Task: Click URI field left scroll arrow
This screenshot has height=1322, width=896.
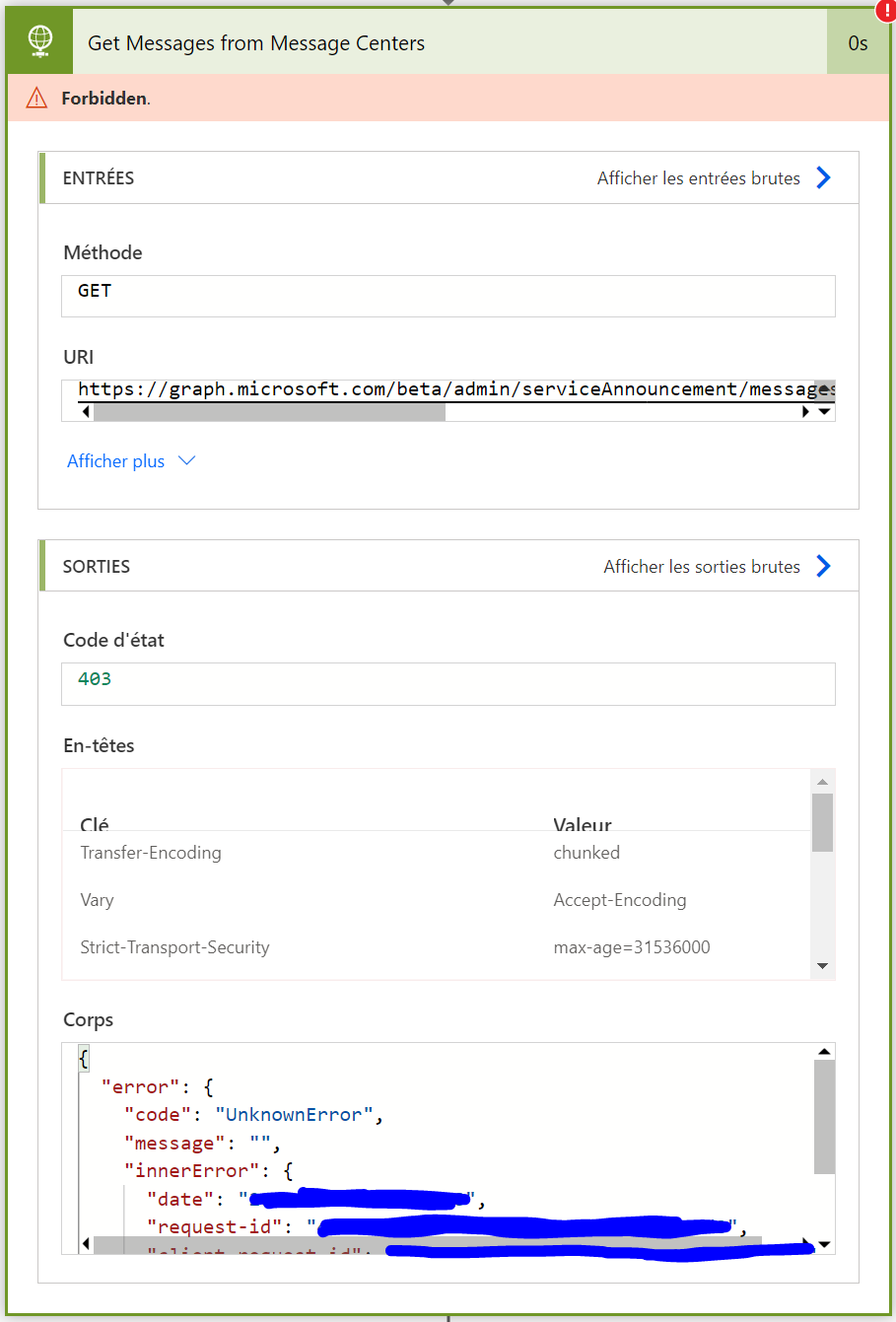Action: click(x=86, y=412)
